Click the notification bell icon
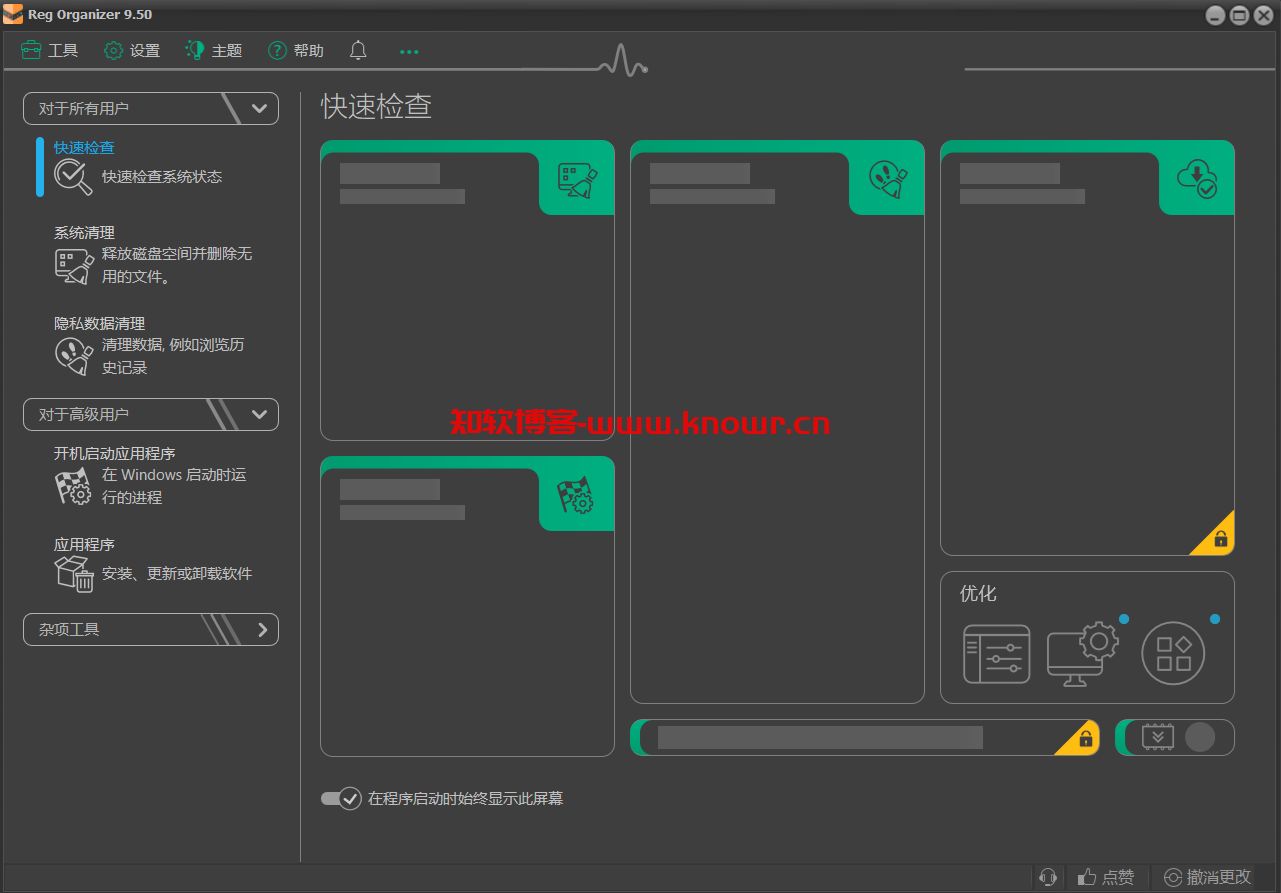Image resolution: width=1281 pixels, height=893 pixels. pyautogui.click(x=358, y=50)
